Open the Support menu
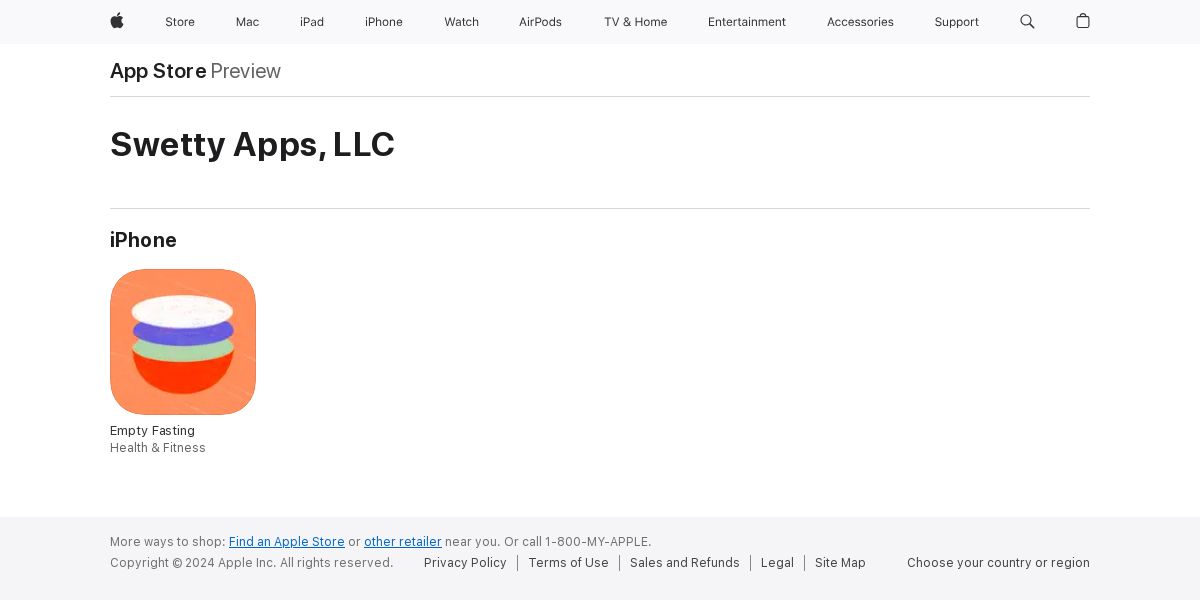This screenshot has height=600, width=1200. click(x=956, y=22)
